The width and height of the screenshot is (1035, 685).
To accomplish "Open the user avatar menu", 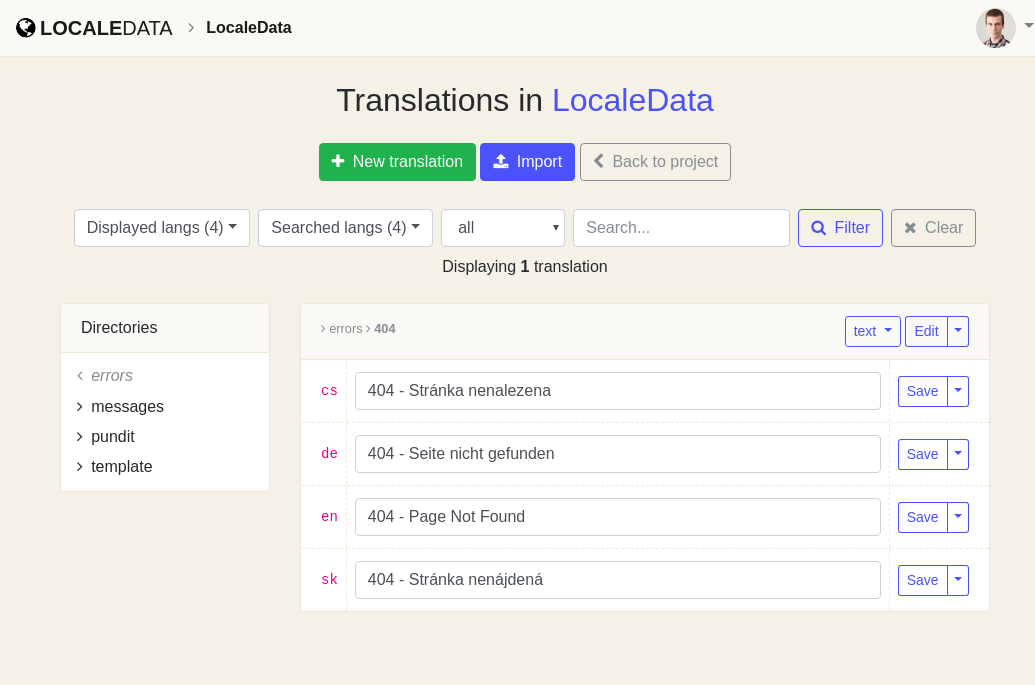I will coord(995,28).
